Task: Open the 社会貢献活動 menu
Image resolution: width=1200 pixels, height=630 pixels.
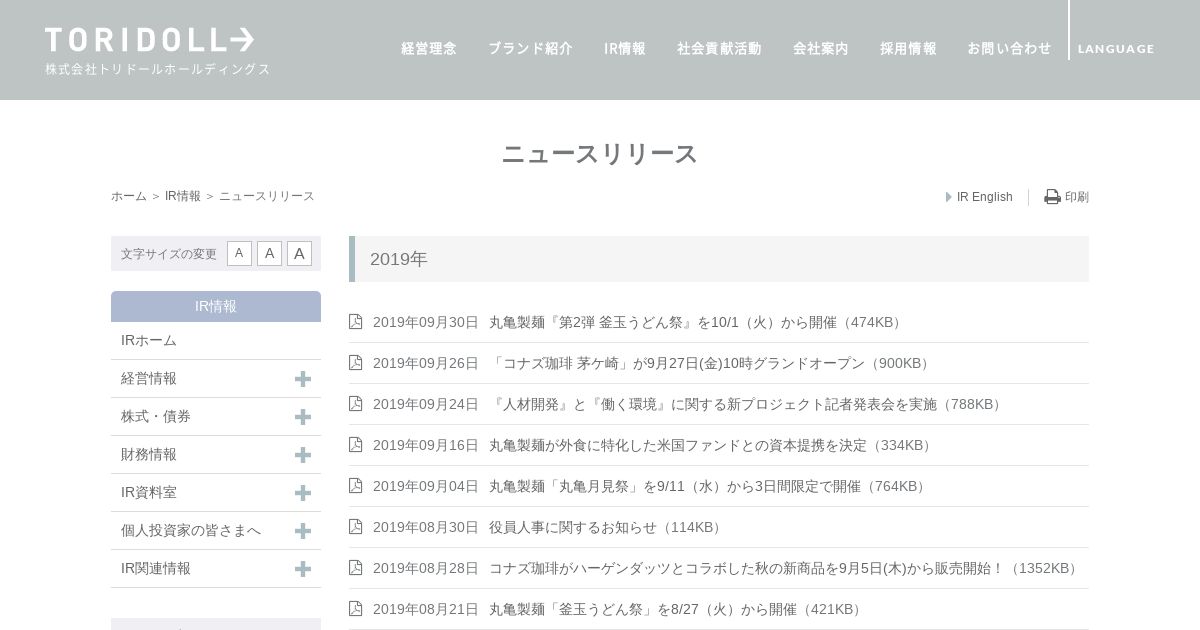Action: (x=719, y=48)
